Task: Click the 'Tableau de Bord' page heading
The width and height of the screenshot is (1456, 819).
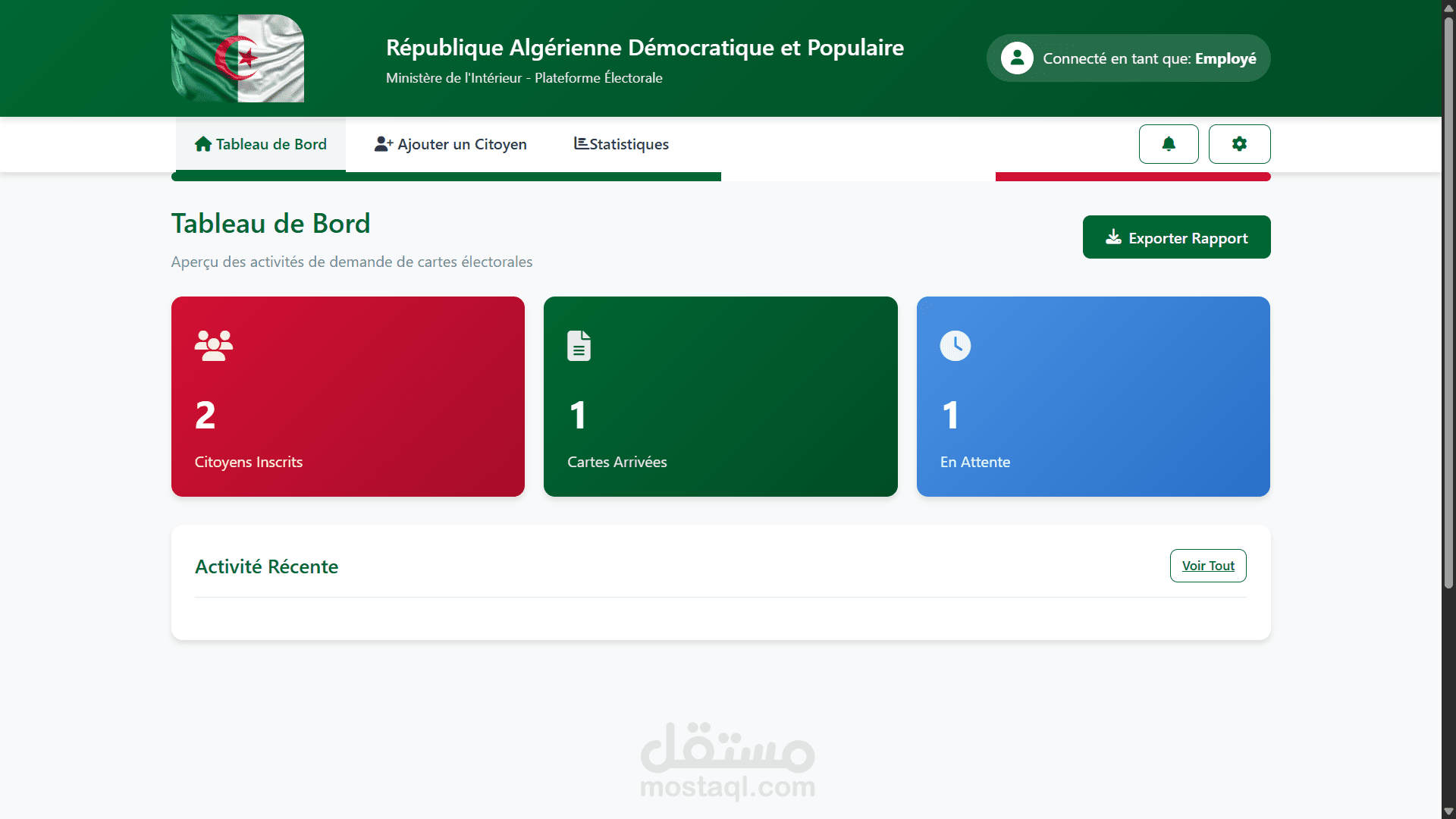Action: 271,224
